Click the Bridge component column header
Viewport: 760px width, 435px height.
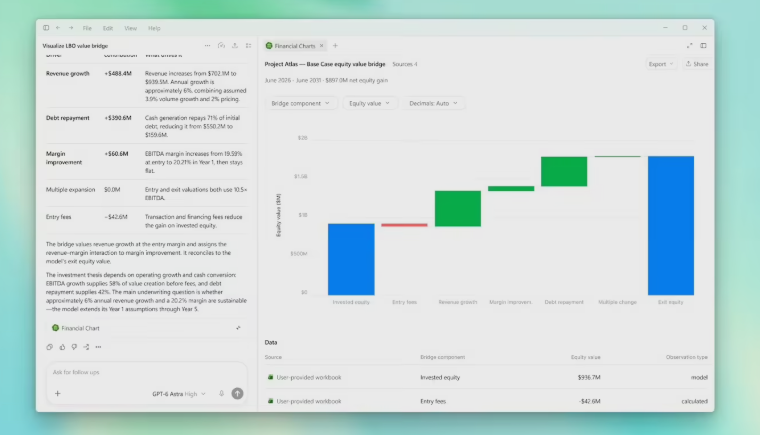coord(443,357)
